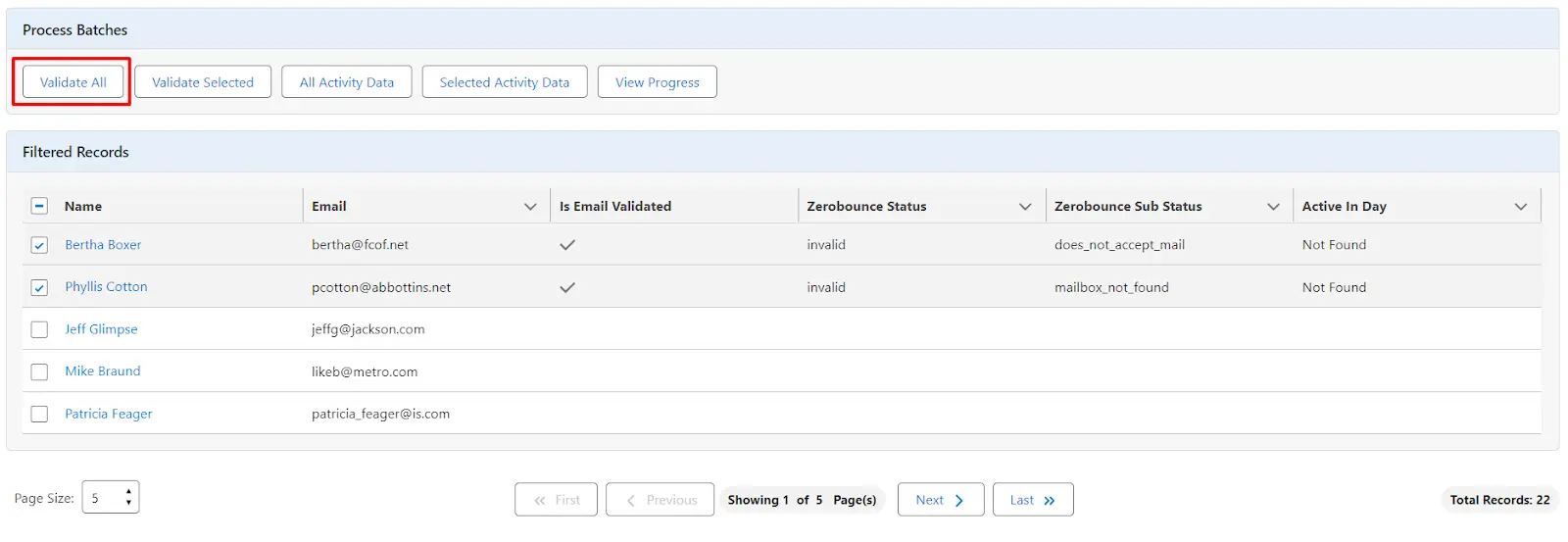Open Selected Activity Data

[x=504, y=82]
